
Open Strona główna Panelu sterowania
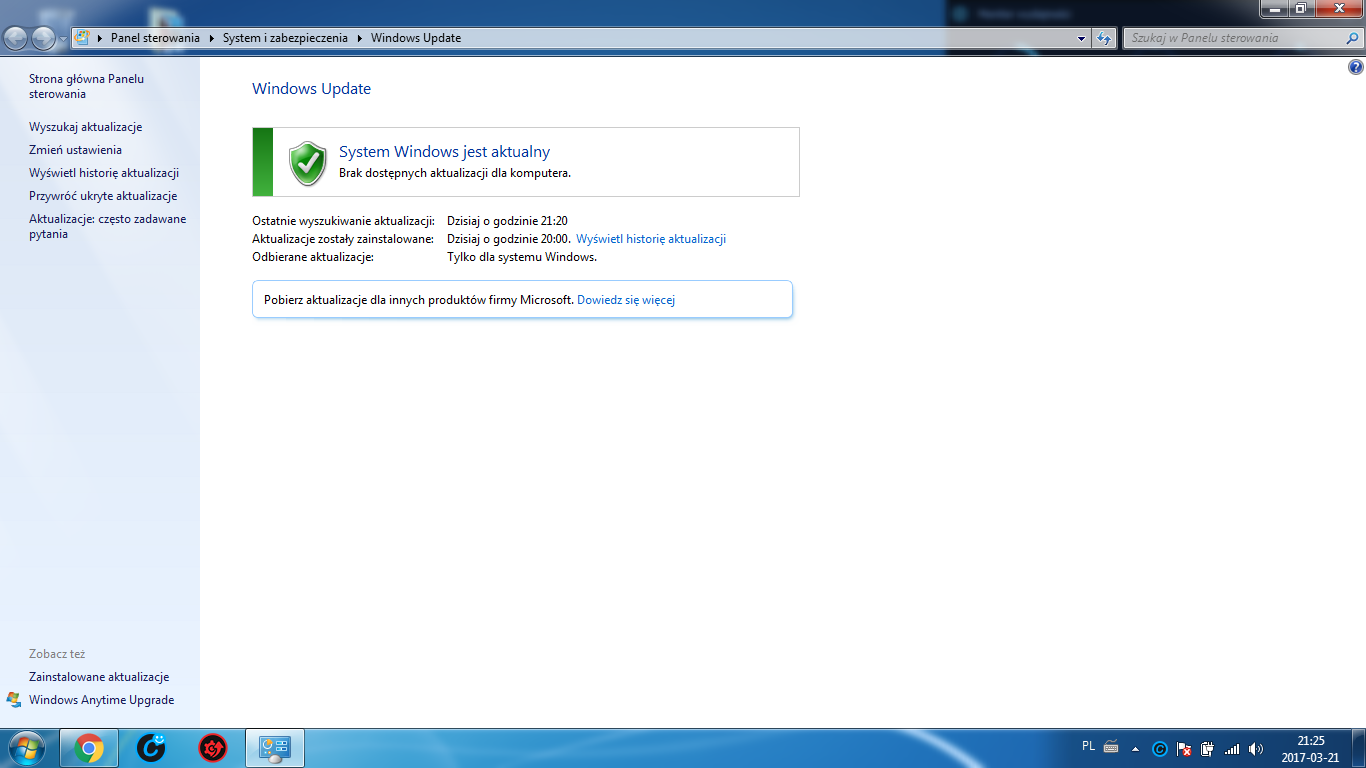[86, 86]
